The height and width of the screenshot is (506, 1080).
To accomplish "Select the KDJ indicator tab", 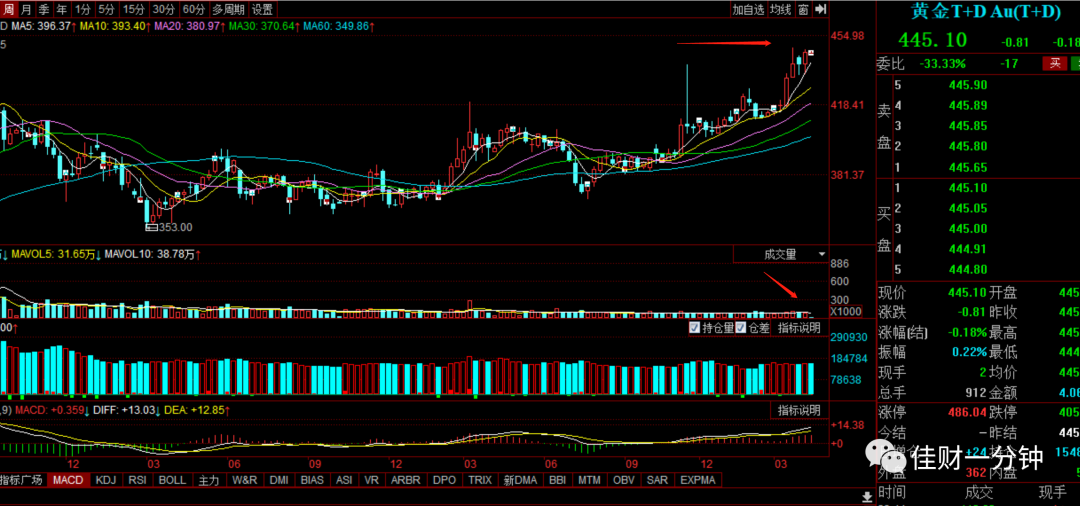I will (107, 480).
